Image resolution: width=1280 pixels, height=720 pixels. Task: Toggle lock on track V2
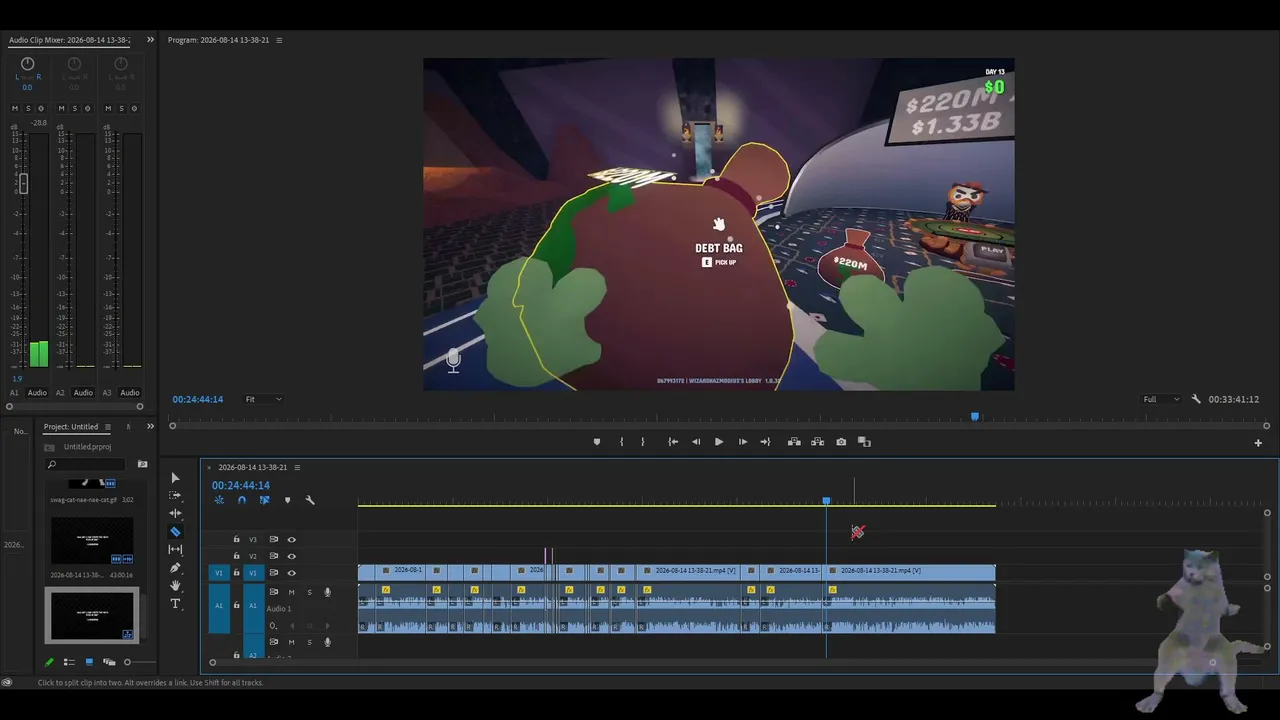[236, 556]
